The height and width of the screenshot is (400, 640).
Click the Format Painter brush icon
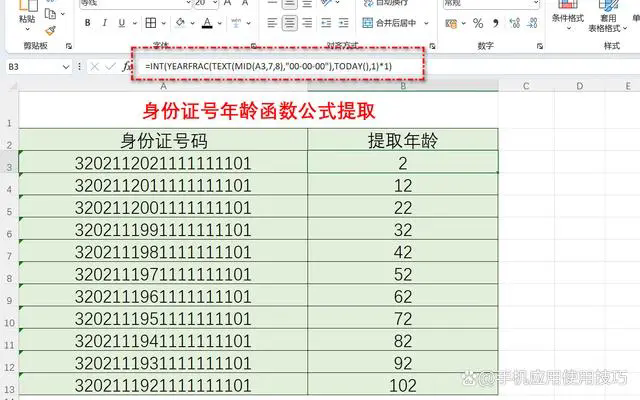point(51,31)
